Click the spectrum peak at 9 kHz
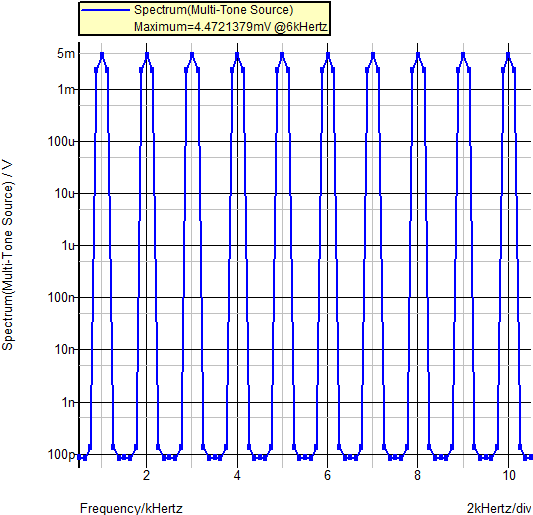The image size is (533, 515). tap(463, 54)
